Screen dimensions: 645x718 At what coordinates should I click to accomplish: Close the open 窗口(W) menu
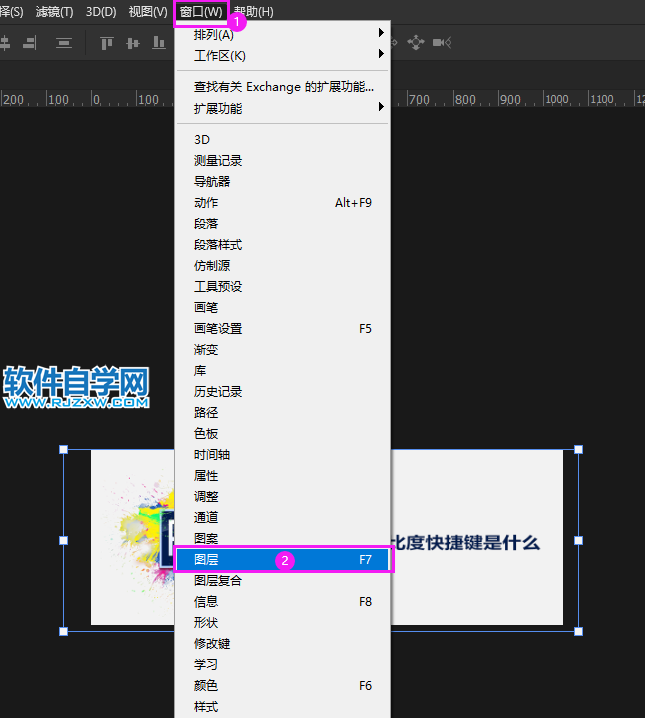(201, 11)
